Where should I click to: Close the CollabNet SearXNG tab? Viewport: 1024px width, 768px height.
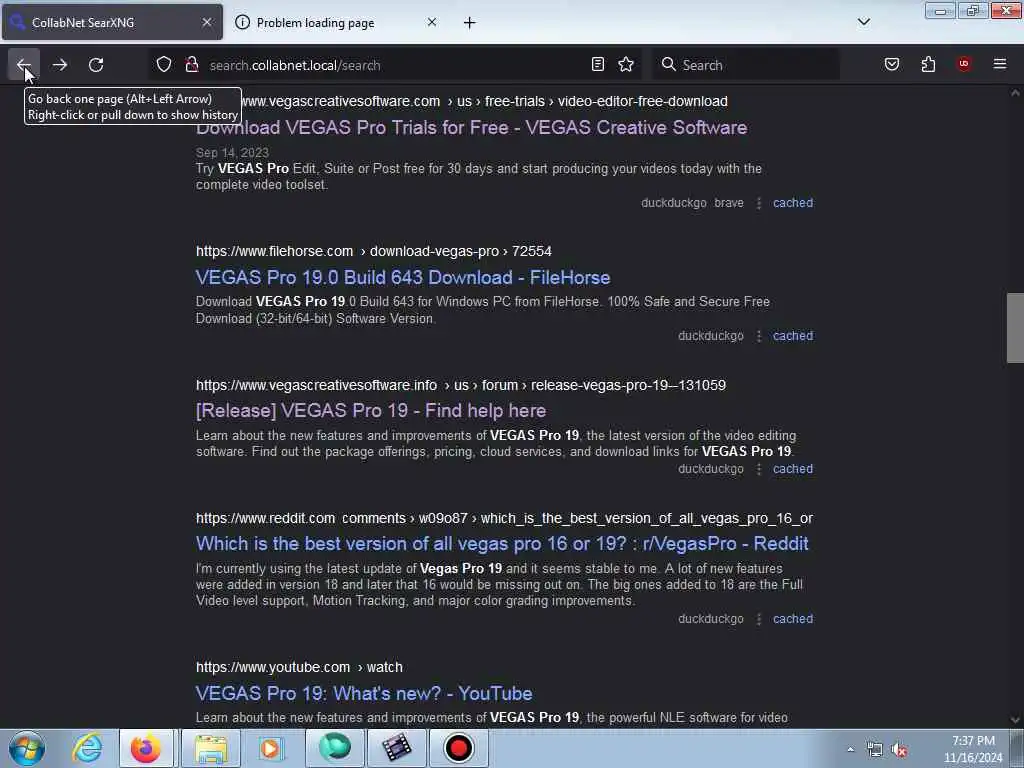point(207,22)
